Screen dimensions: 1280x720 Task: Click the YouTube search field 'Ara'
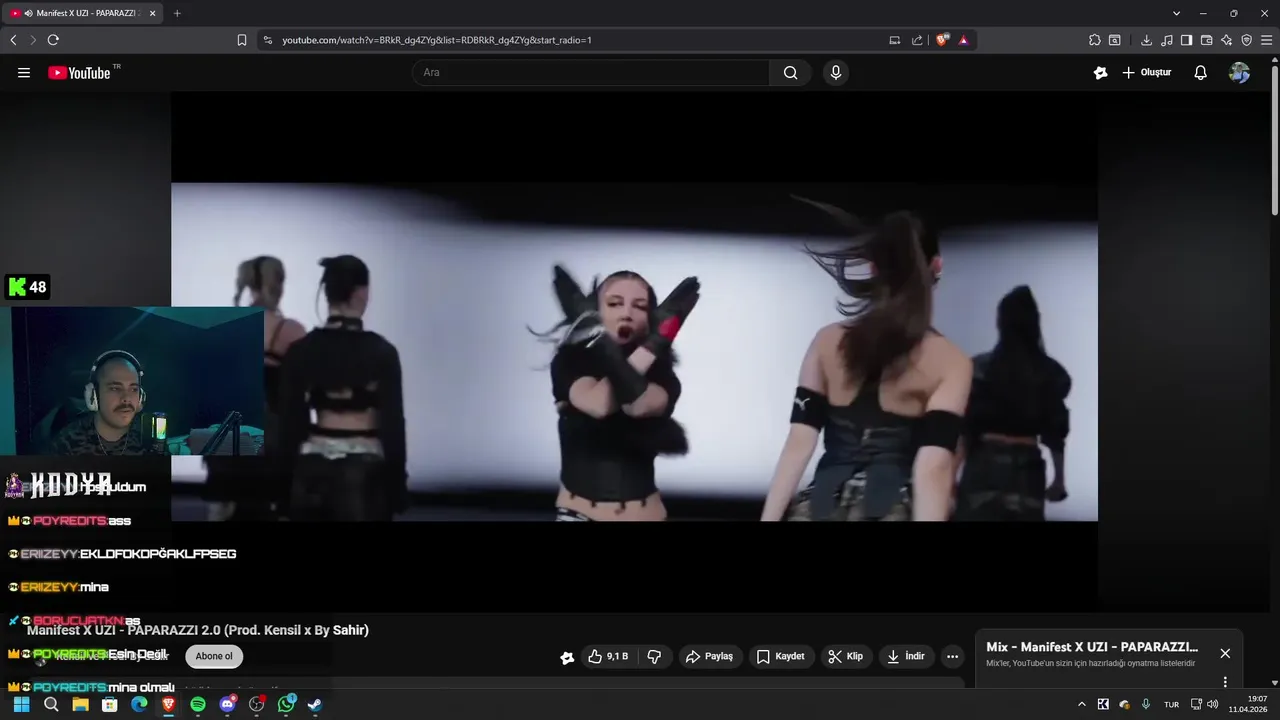point(591,73)
